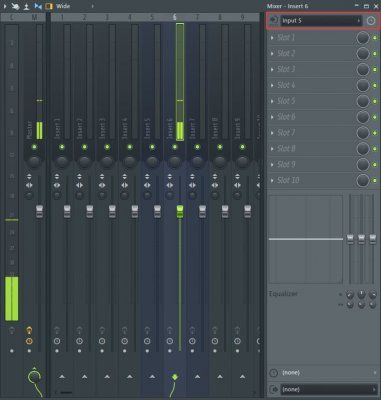This screenshot has width=381, height=400.
Task: Open the Wide layout dropdown
Action: pyautogui.click(x=75, y=6)
